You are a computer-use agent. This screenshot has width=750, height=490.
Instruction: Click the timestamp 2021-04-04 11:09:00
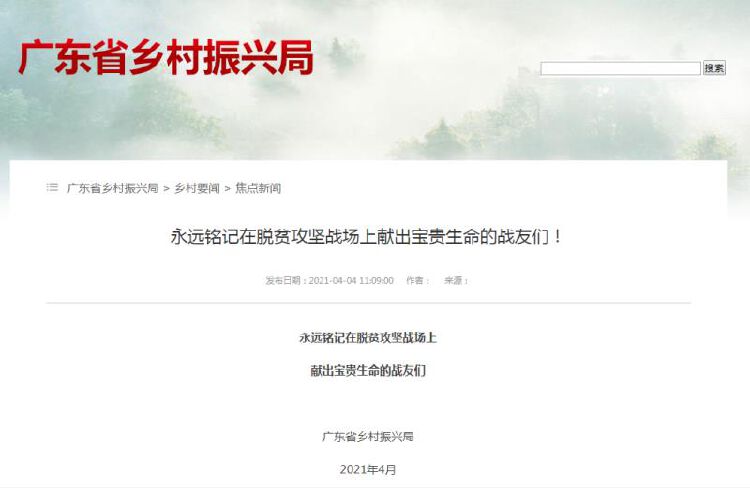click(351, 280)
